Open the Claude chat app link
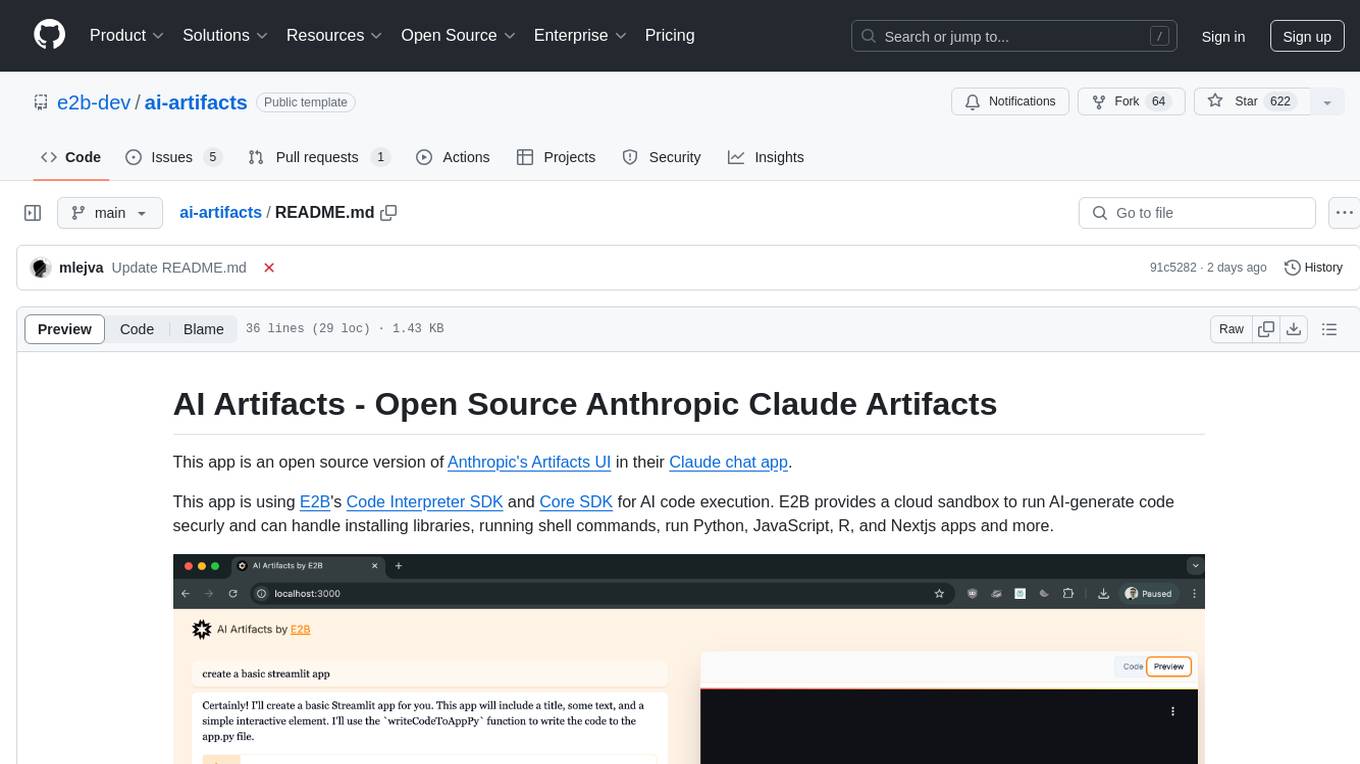 tap(729, 462)
